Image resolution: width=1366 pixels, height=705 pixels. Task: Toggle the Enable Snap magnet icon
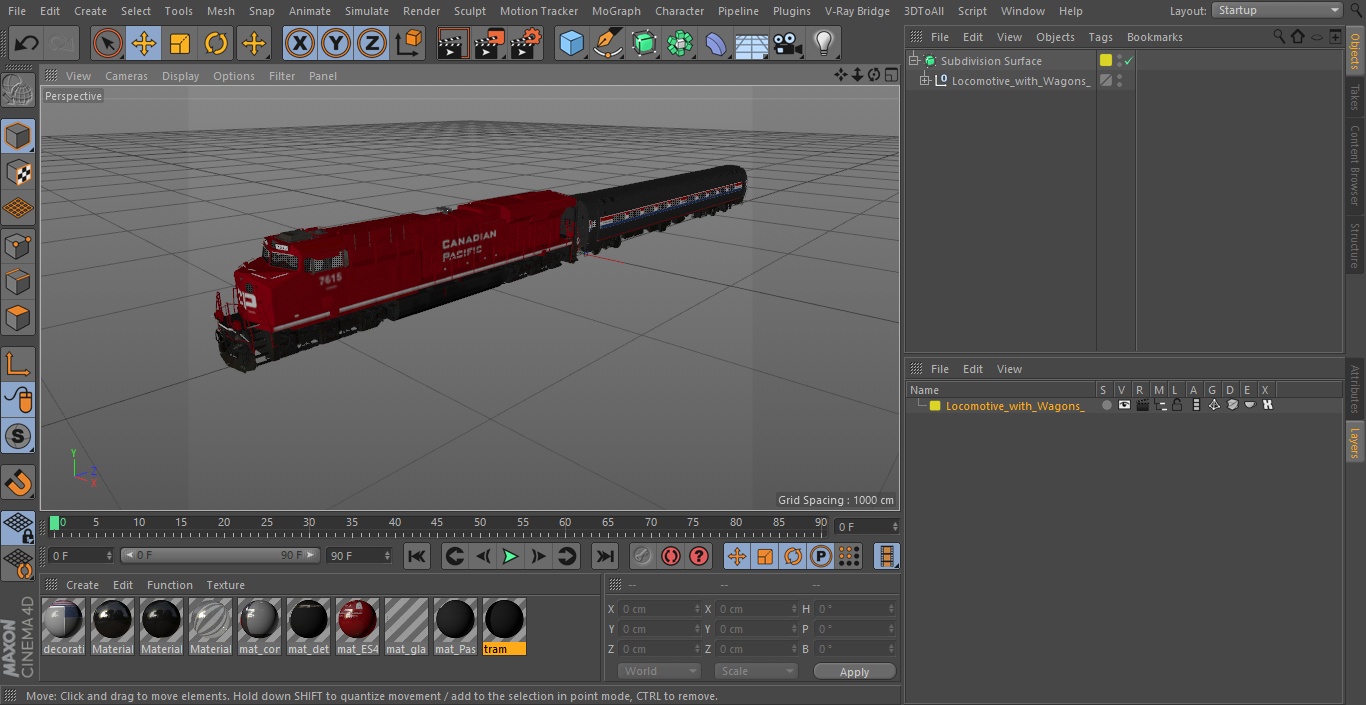pos(18,482)
